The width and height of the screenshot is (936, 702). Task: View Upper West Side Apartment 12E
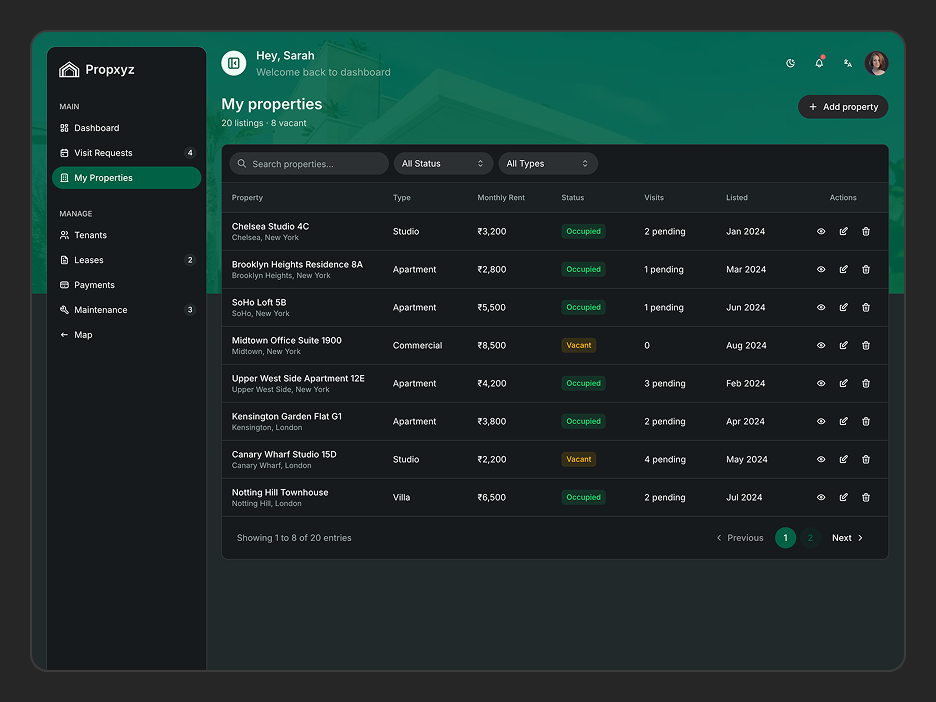click(x=821, y=384)
